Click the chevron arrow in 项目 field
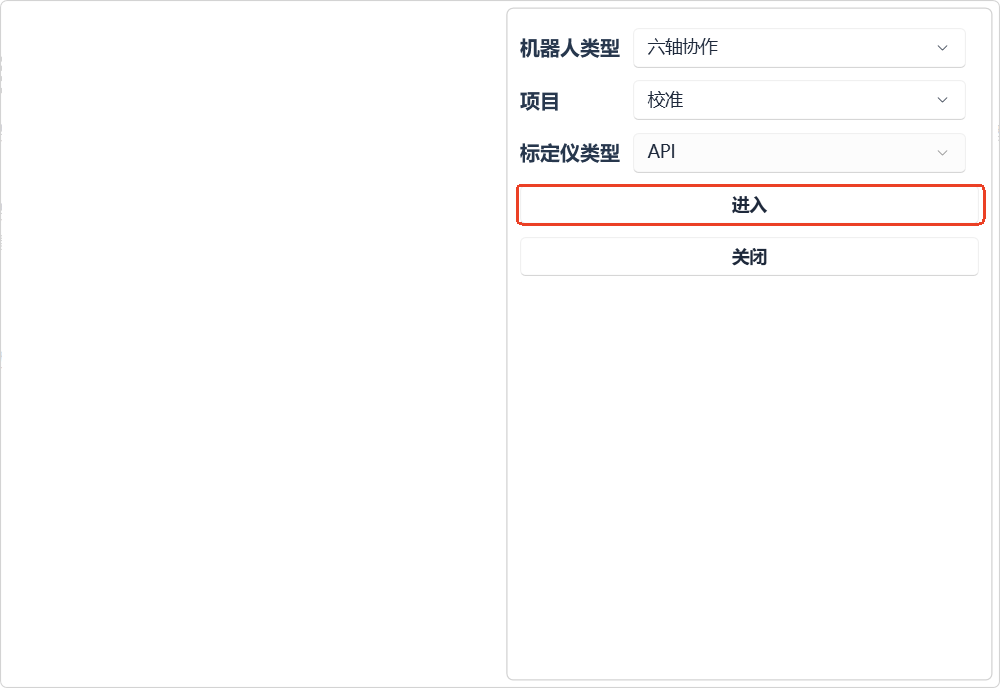Image resolution: width=1000 pixels, height=688 pixels. (x=942, y=100)
